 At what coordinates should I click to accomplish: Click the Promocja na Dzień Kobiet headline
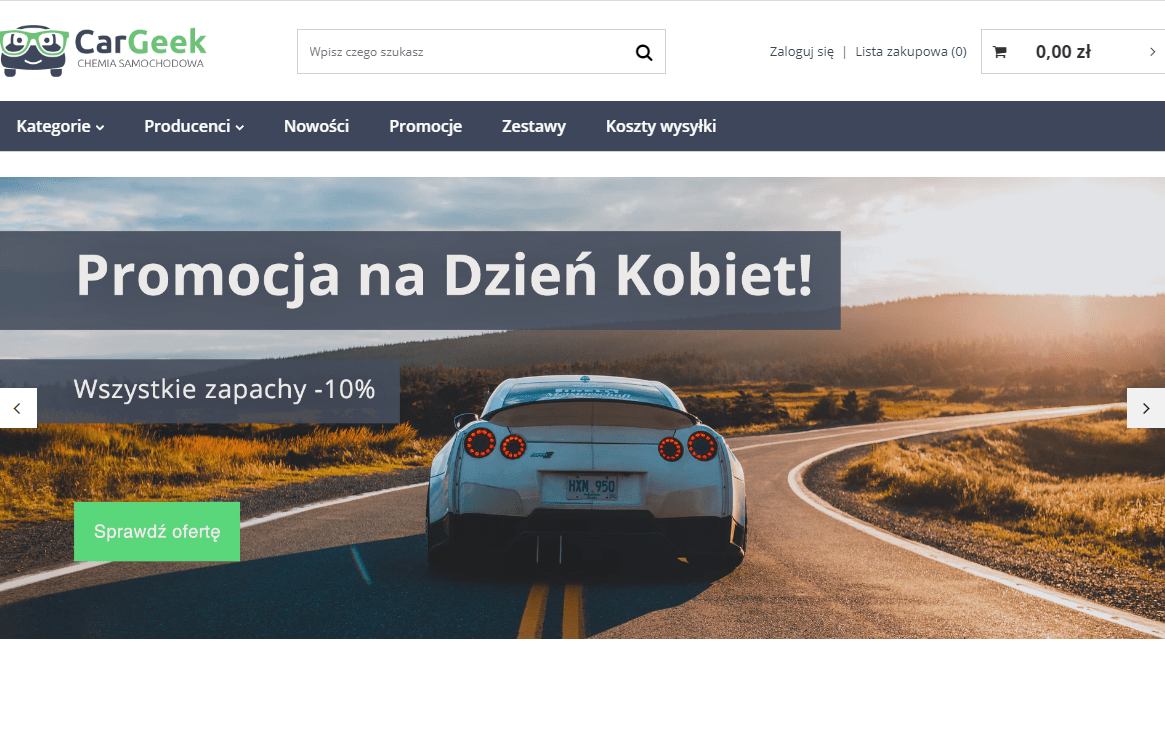[x=444, y=276]
